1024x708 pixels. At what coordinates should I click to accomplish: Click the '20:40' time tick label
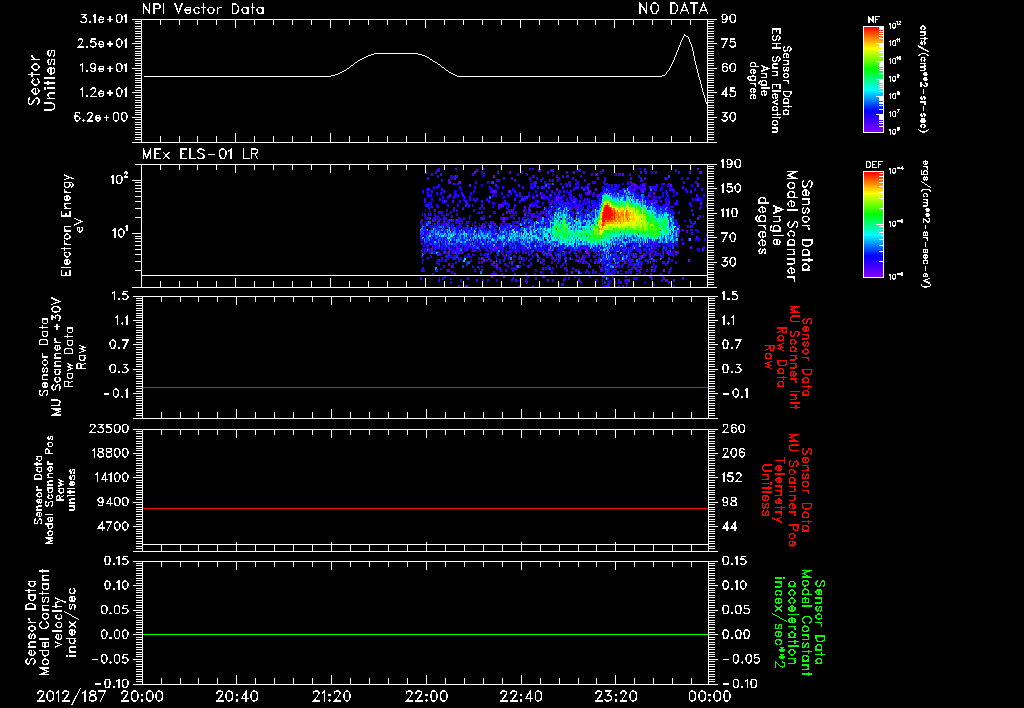tap(236, 696)
